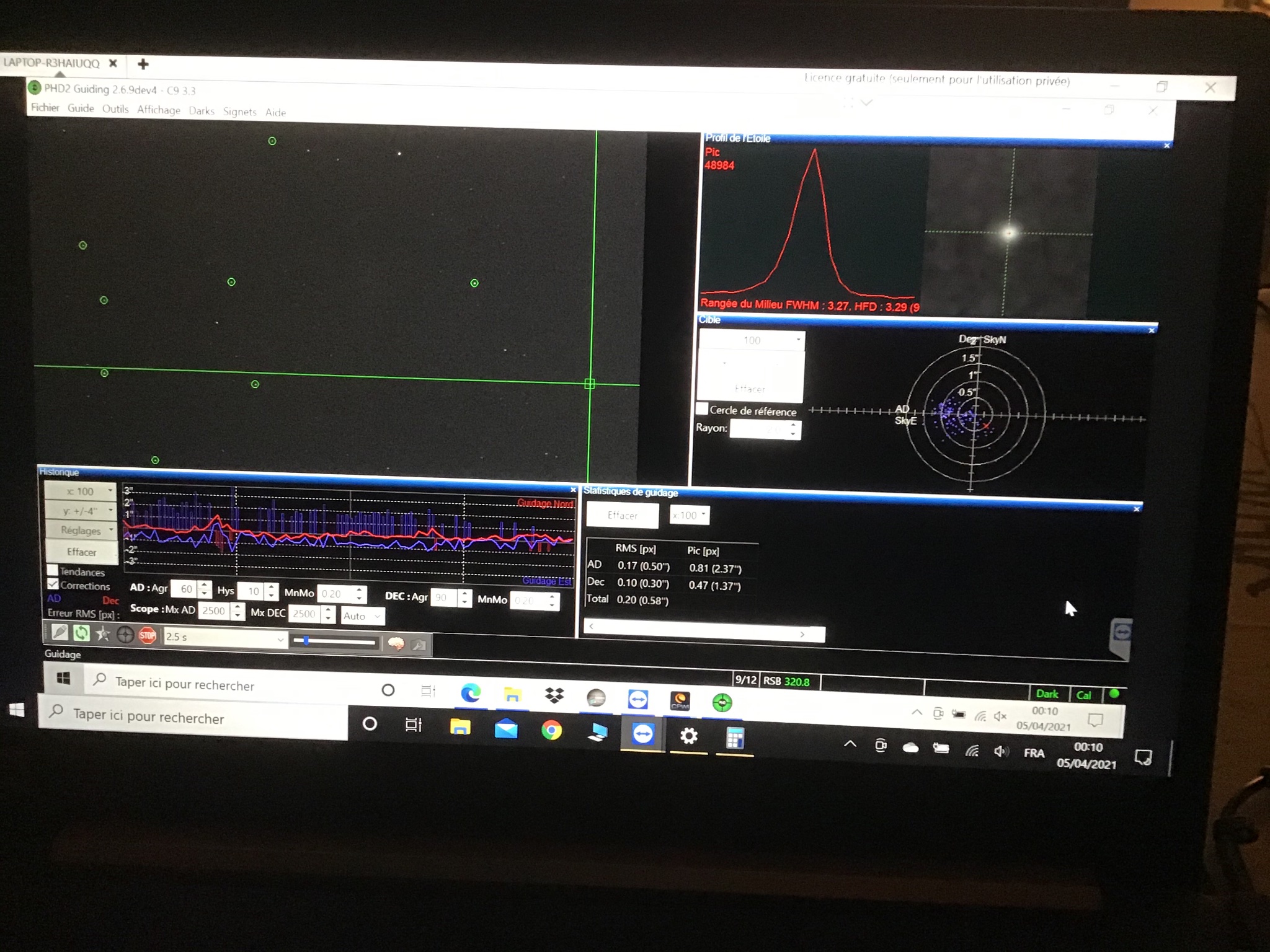Image resolution: width=1270 pixels, height=952 pixels.
Task: Open the Aide menu
Action: click(x=275, y=112)
